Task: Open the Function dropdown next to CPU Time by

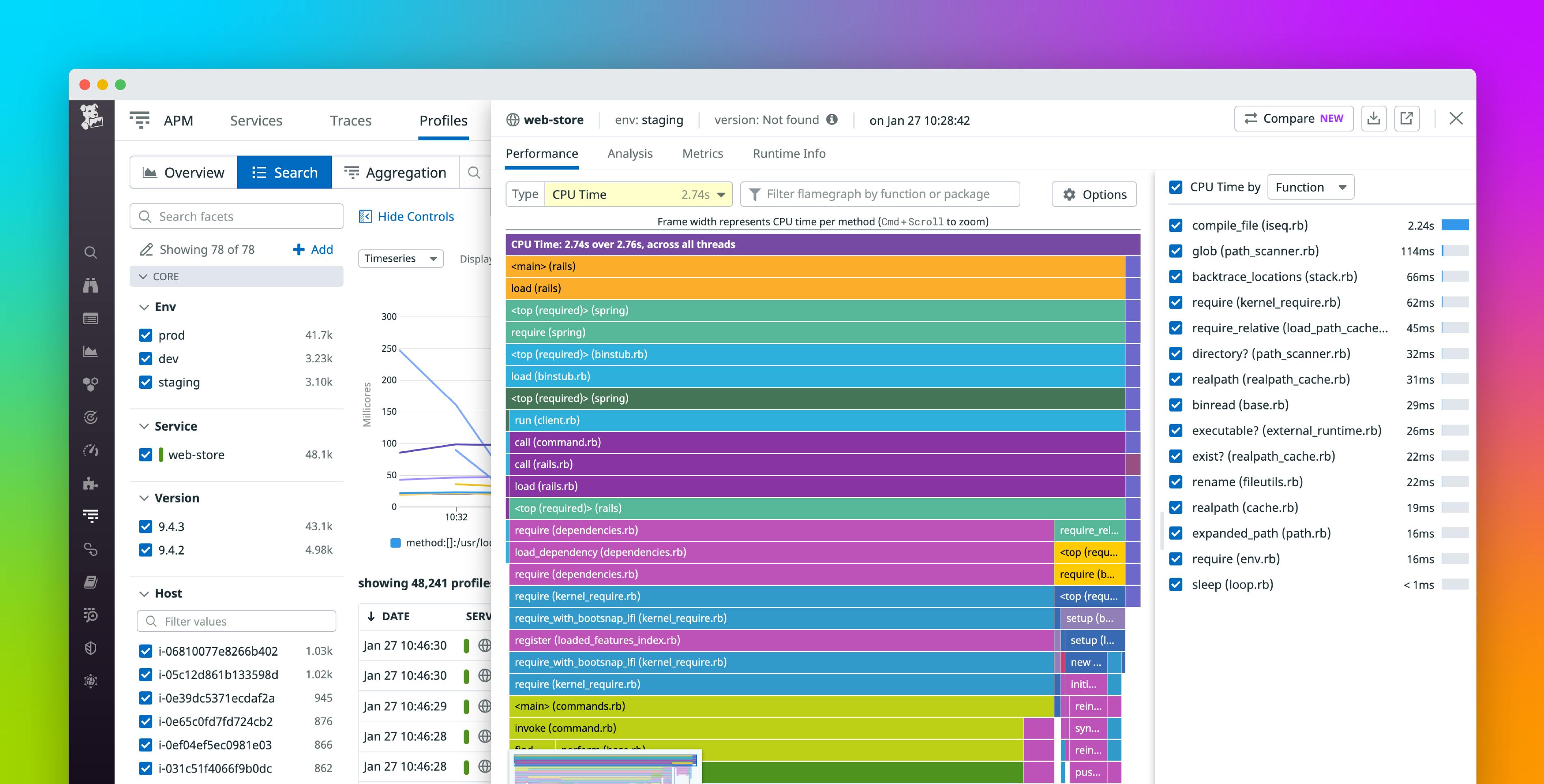Action: [1311, 186]
